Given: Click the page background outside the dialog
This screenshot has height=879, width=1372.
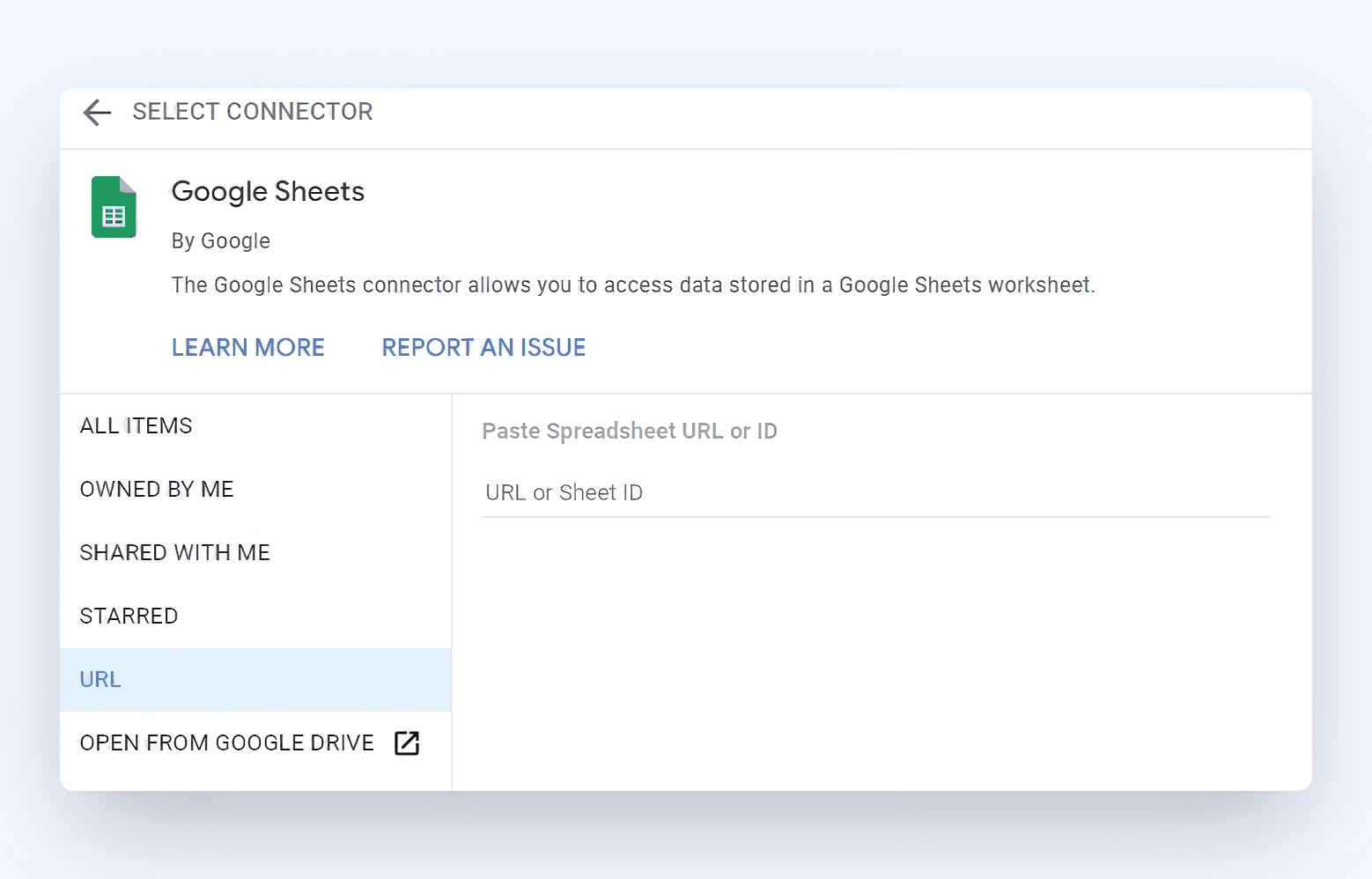Looking at the screenshot, I should (x=687, y=44).
